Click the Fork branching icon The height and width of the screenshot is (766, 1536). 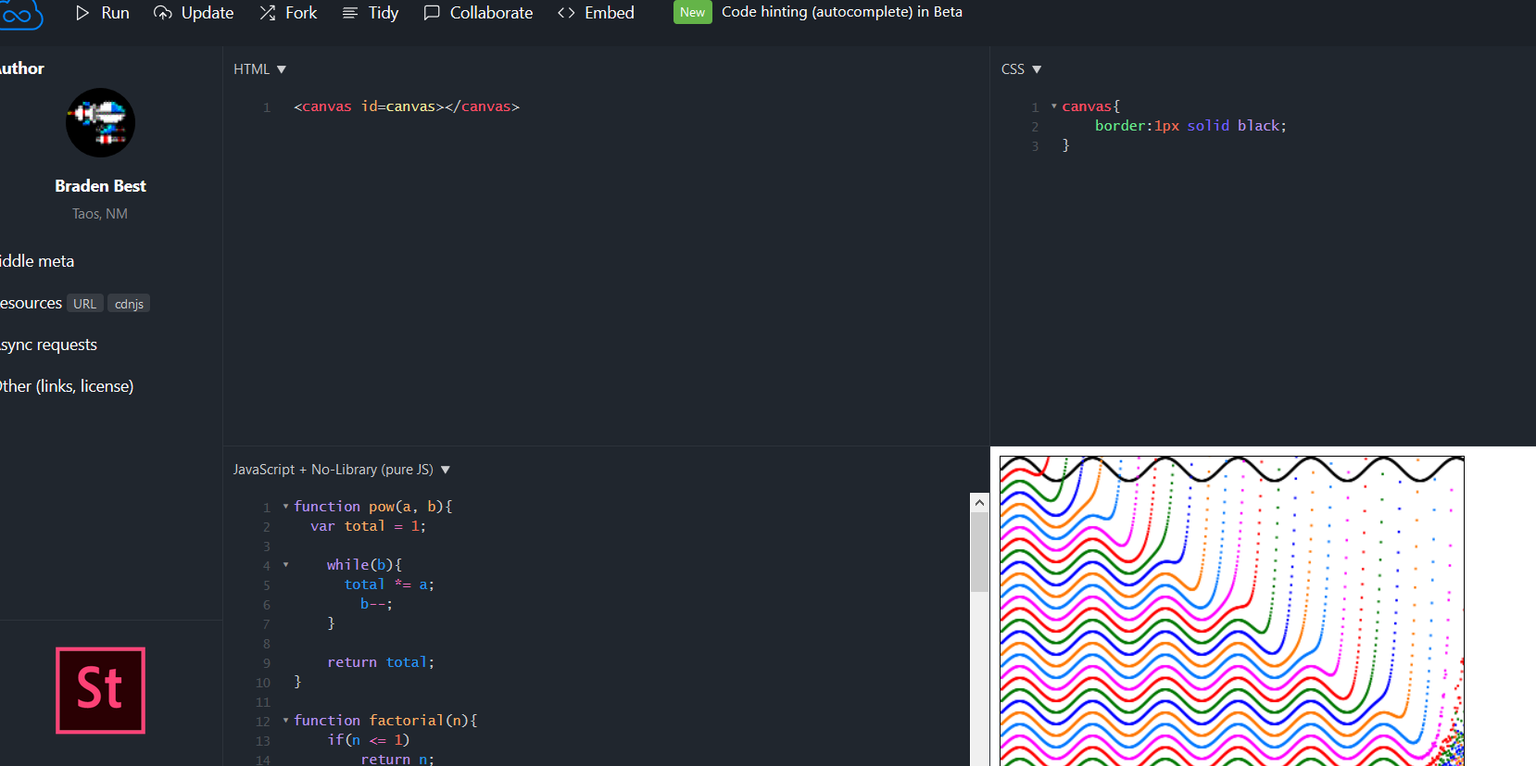pyautogui.click(x=267, y=13)
